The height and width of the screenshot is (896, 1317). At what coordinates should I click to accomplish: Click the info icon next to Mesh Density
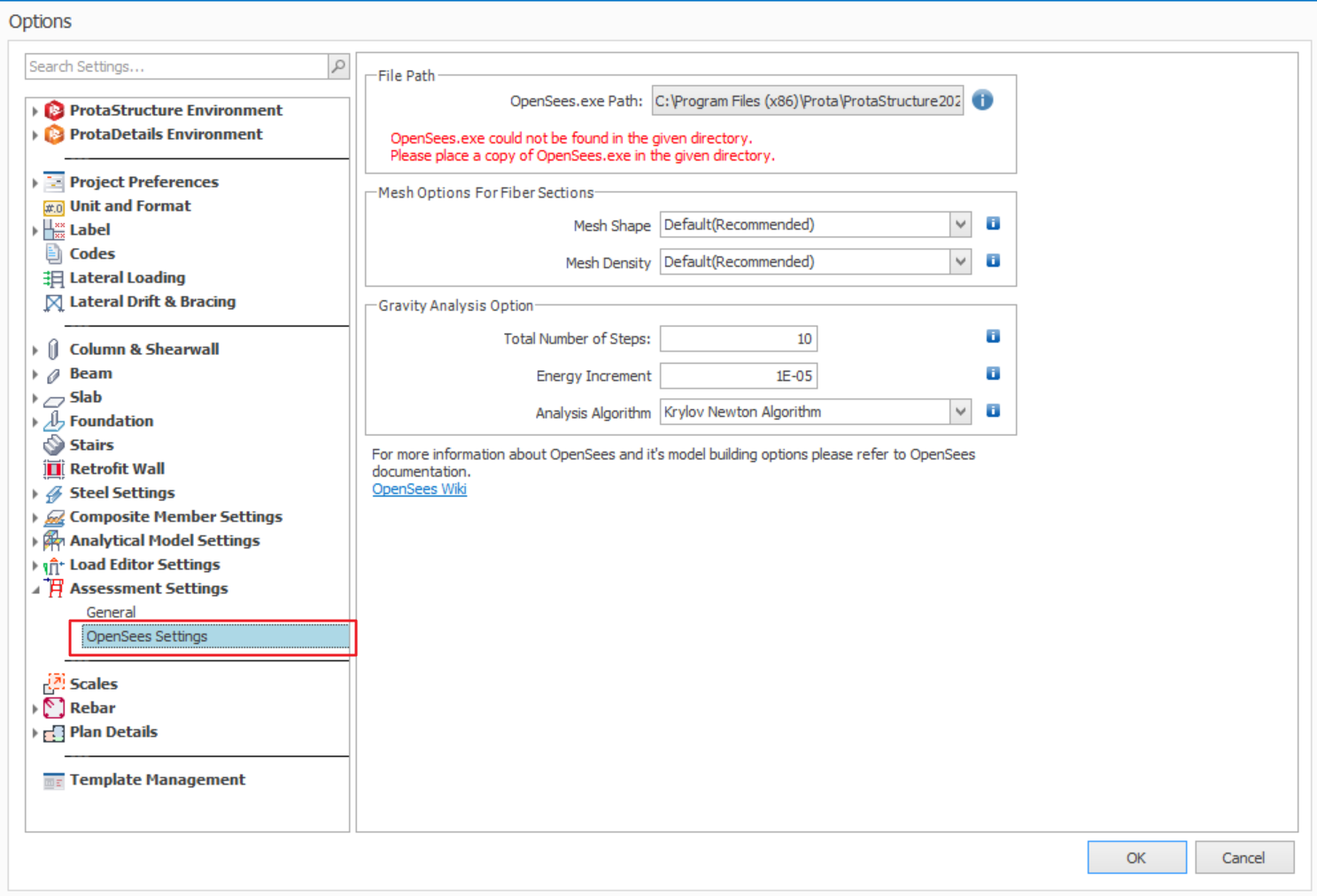[x=993, y=261]
